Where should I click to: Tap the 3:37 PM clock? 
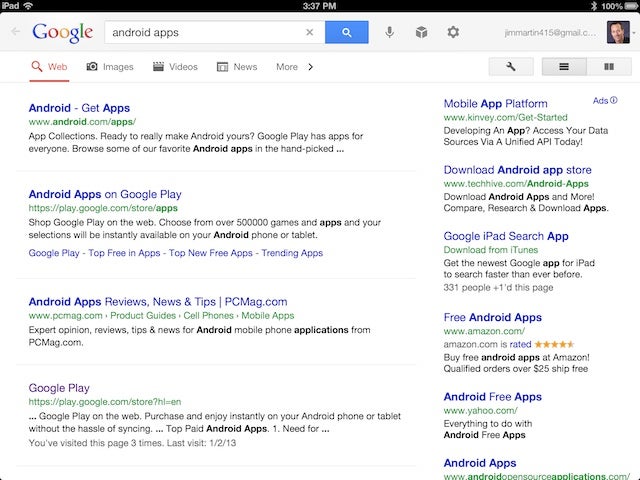point(320,6)
